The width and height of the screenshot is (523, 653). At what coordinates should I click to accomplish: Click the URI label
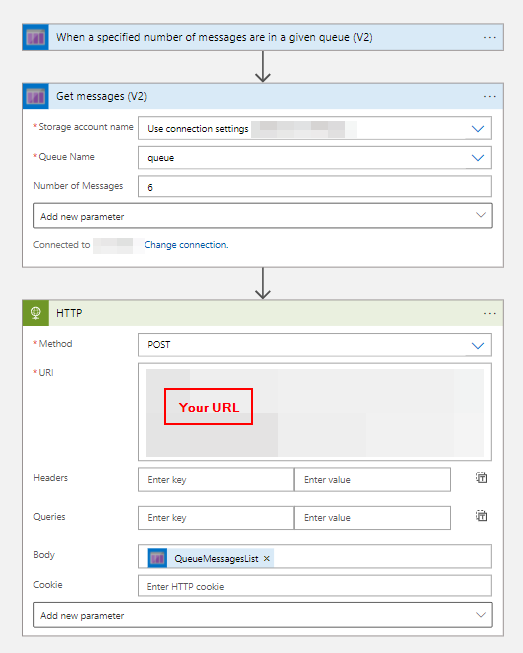46,373
